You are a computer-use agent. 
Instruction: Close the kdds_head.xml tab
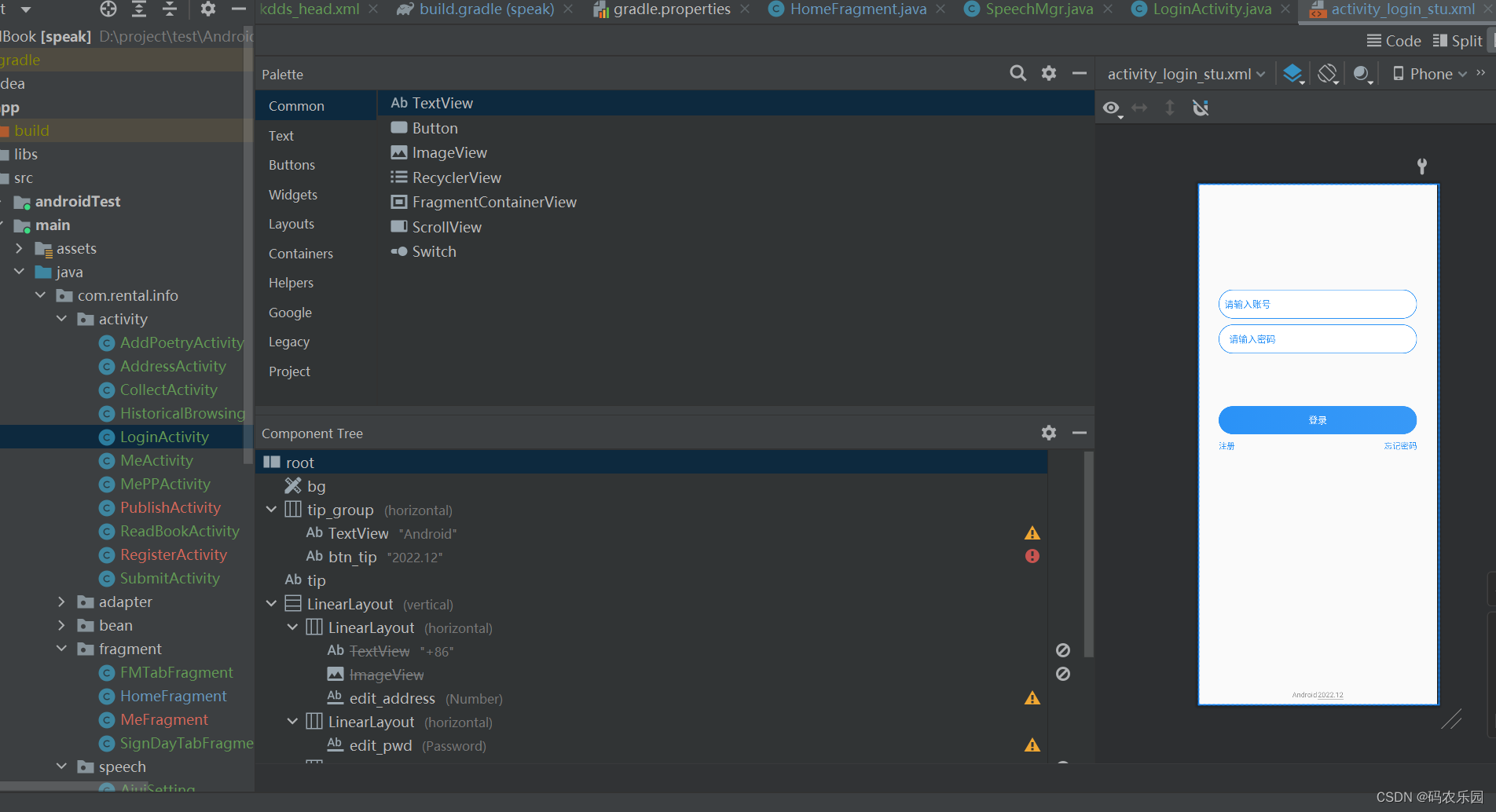pyautogui.click(x=373, y=9)
